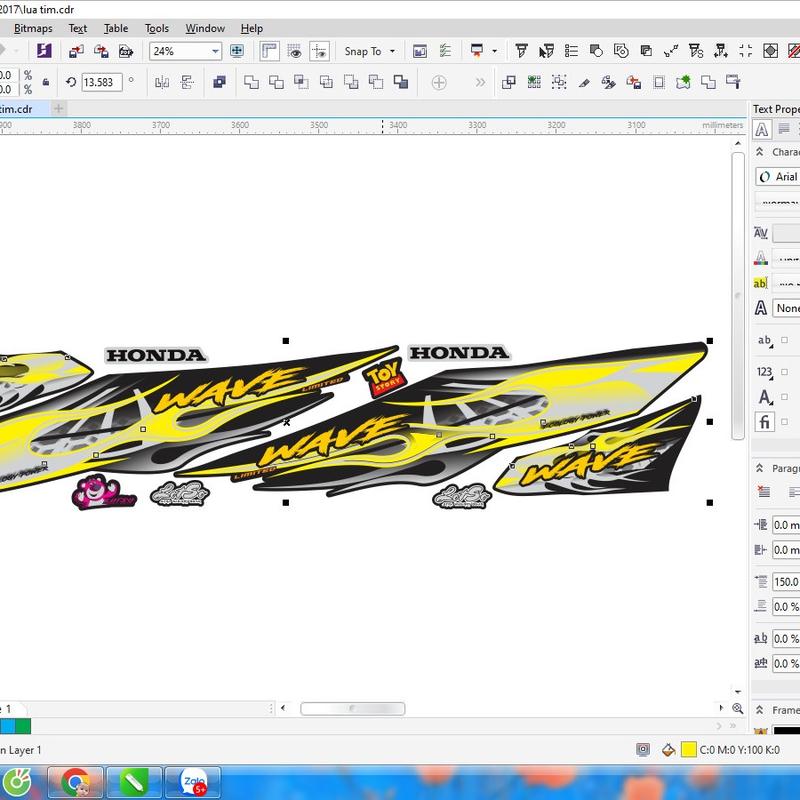Expand the toolbar overflow chevron
Viewport: 800px width, 800px height.
coord(480,82)
